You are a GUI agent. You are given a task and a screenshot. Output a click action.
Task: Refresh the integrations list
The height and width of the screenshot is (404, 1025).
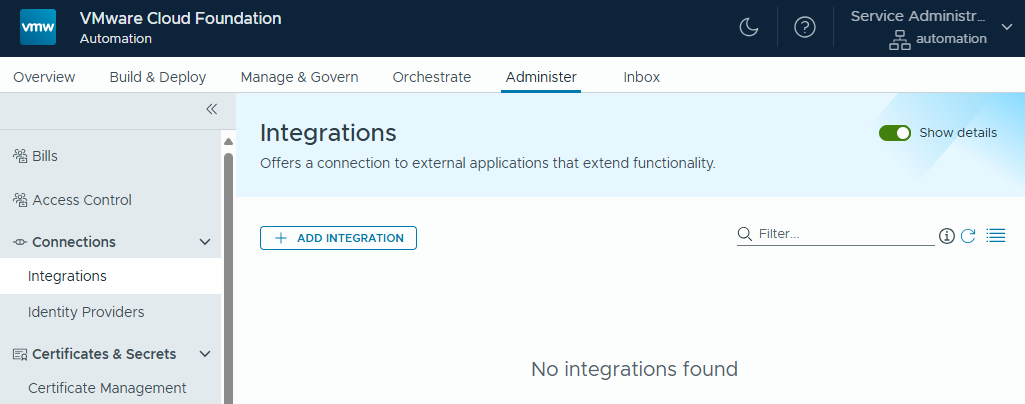coord(968,236)
